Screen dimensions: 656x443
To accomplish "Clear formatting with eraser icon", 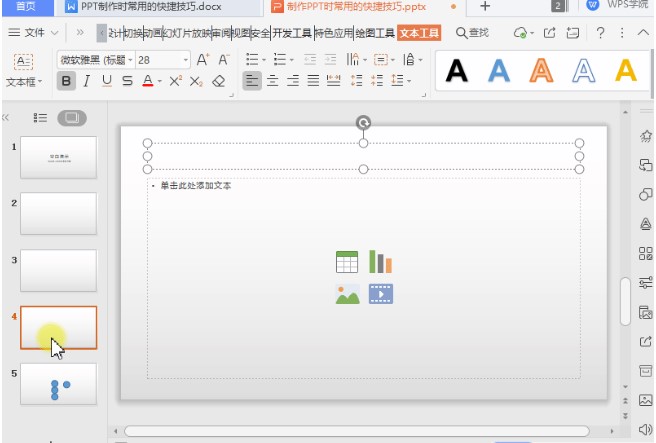I will pyautogui.click(x=218, y=81).
